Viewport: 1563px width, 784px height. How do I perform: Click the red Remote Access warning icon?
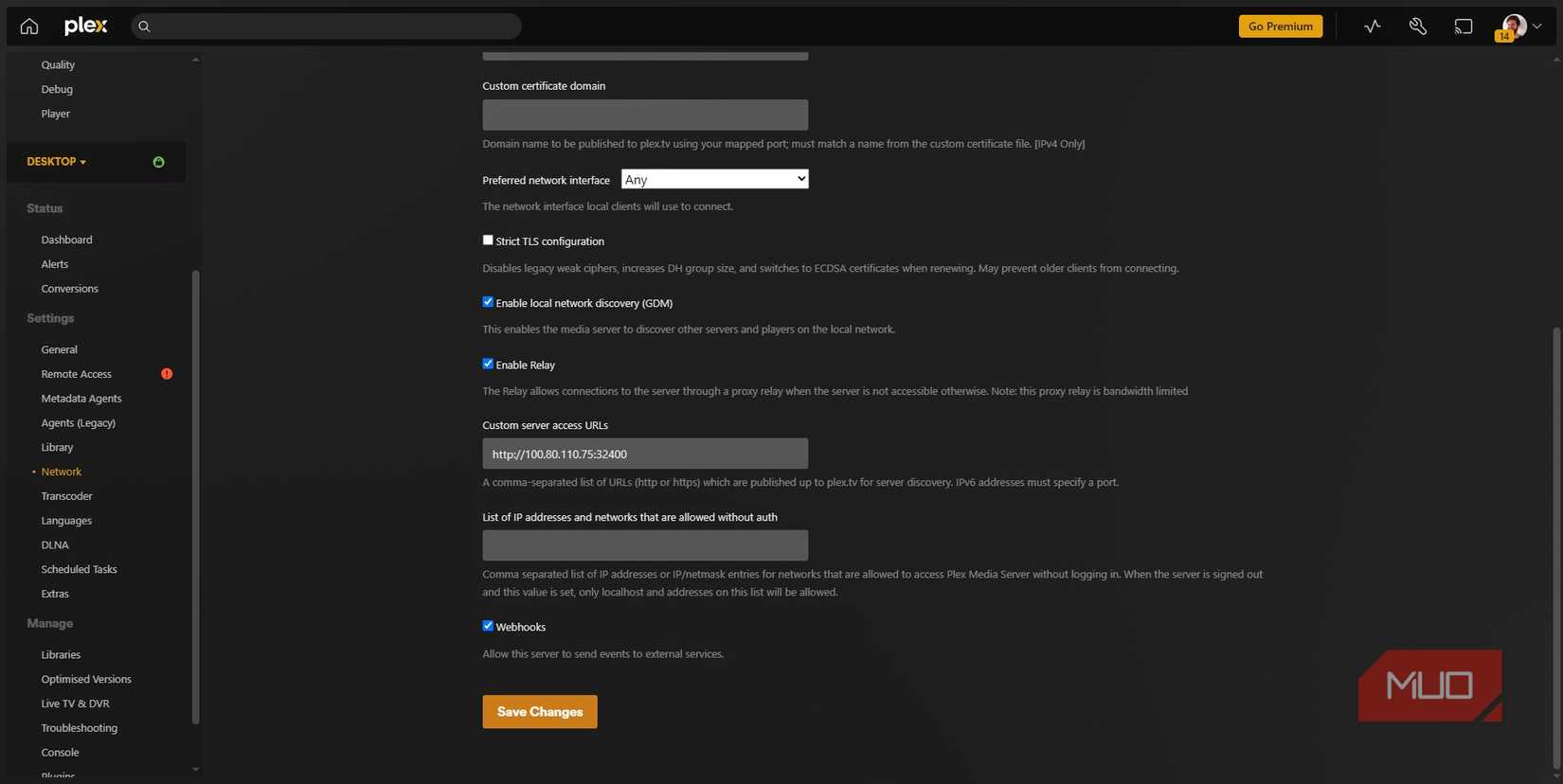(167, 374)
